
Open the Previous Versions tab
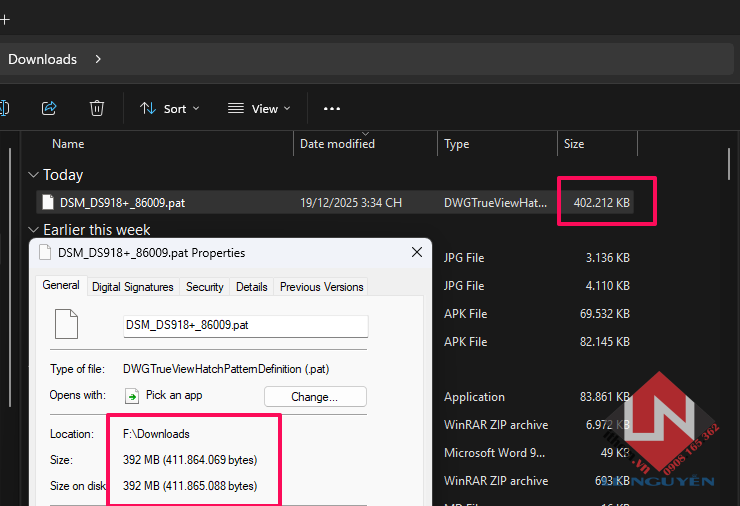[321, 287]
